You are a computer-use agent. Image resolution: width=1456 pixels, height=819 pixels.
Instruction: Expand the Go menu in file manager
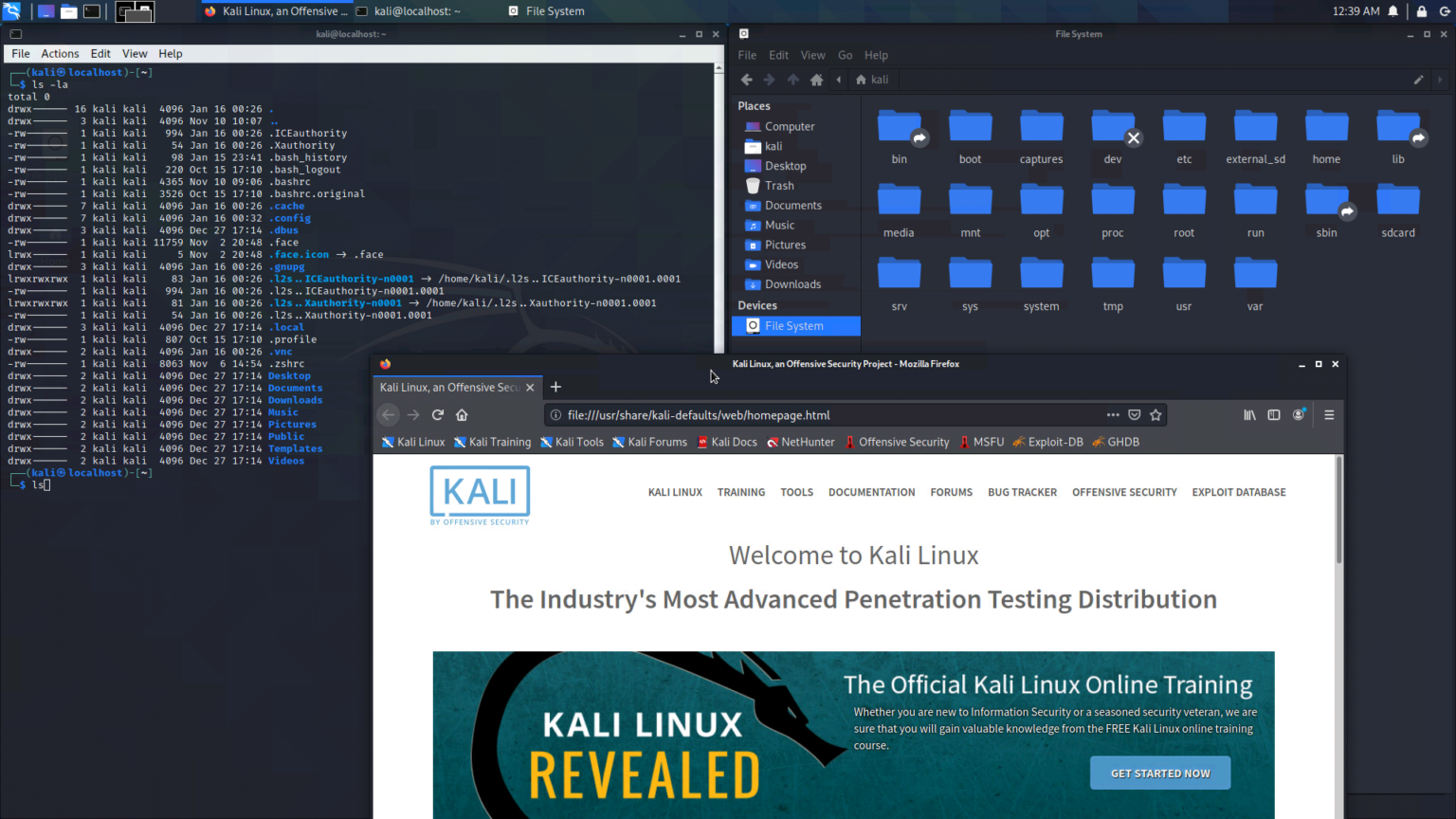pyautogui.click(x=845, y=55)
